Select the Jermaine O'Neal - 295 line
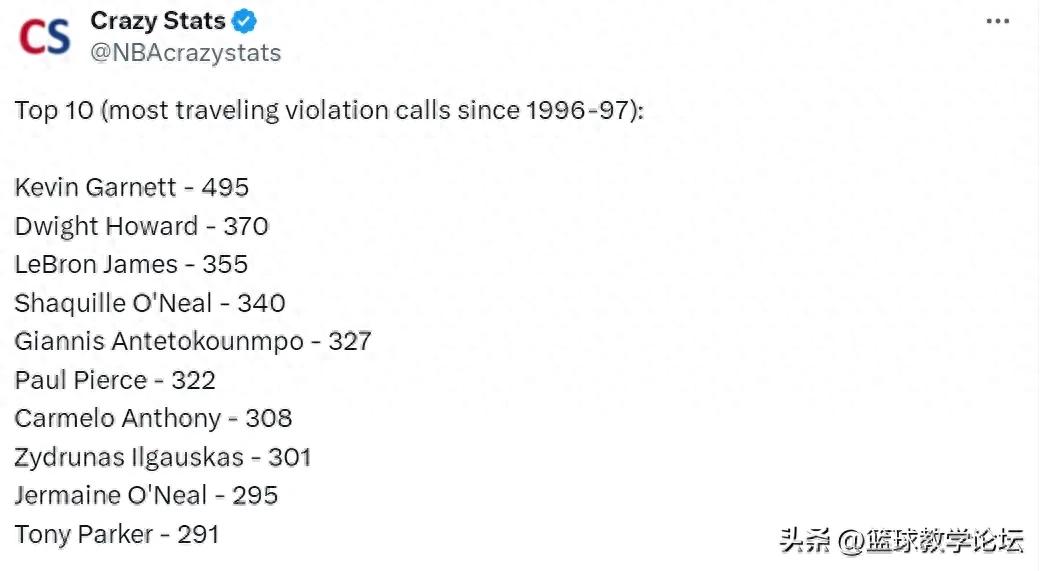This screenshot has height=571, width=1041. pyautogui.click(x=146, y=495)
